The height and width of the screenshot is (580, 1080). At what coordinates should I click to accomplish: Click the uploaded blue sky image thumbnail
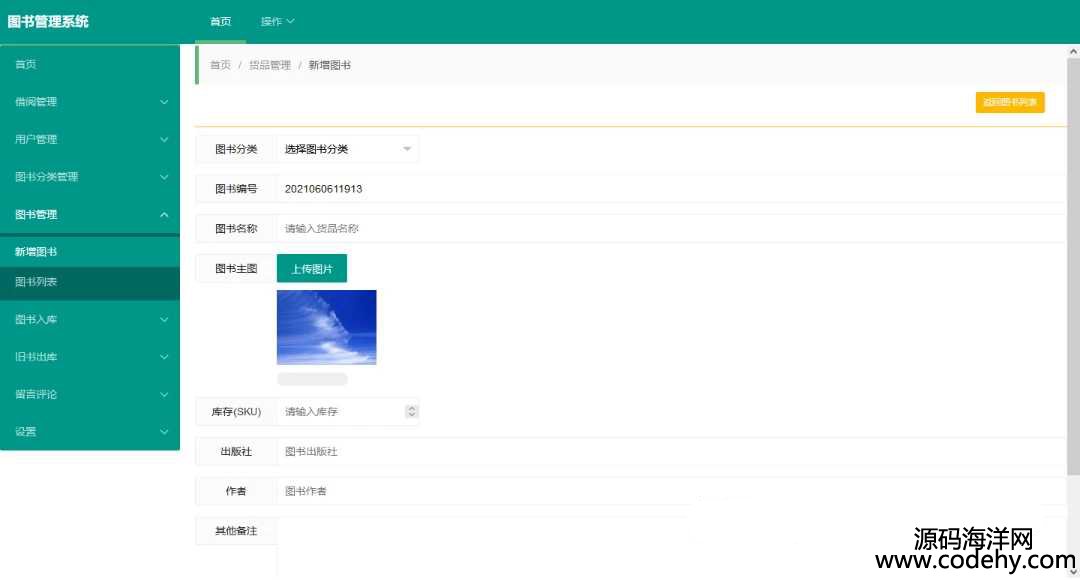point(326,327)
